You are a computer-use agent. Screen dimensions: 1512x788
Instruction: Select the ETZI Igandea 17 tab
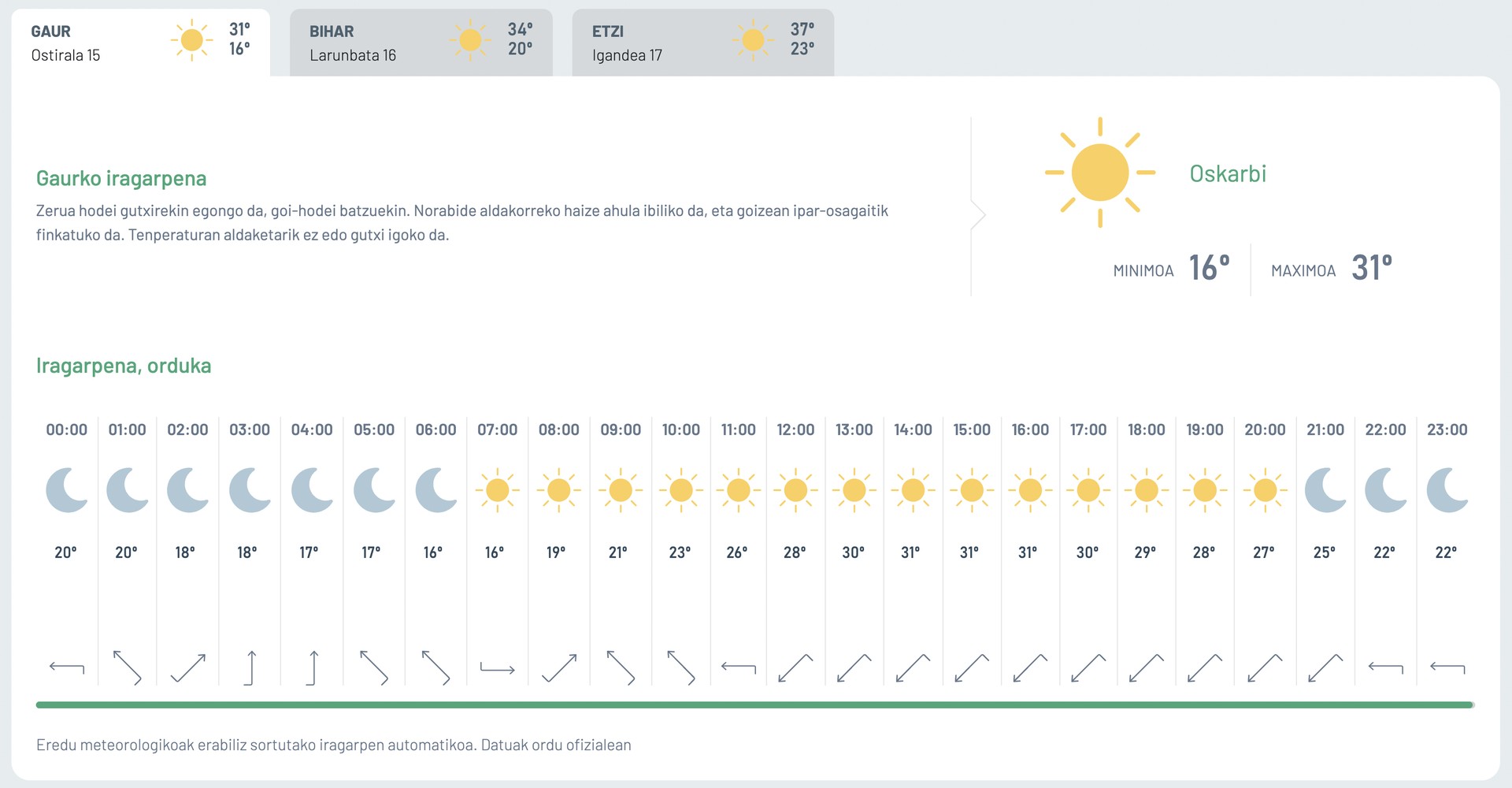tap(703, 43)
